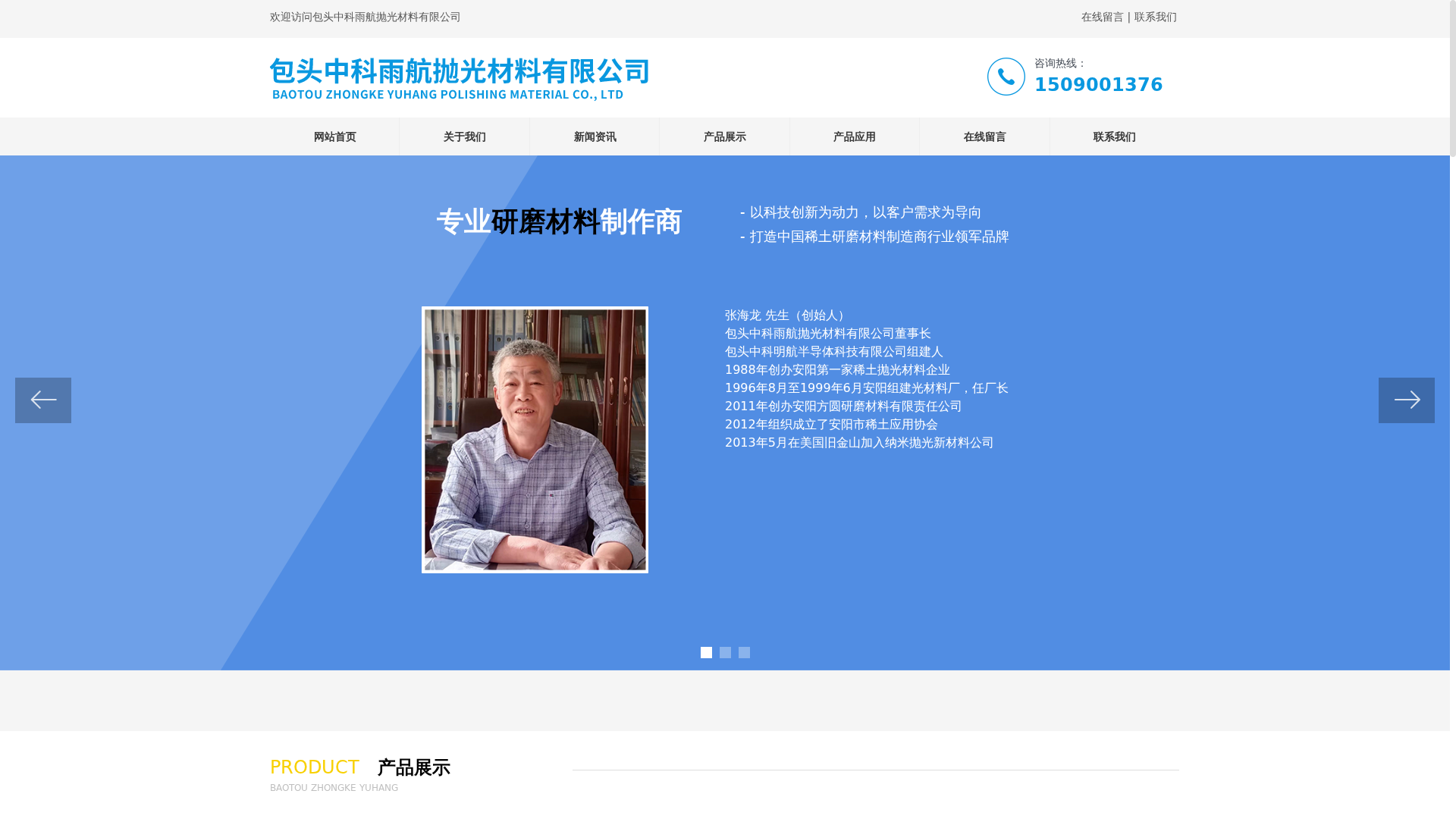Click the previous slide left arrow

pyautogui.click(x=43, y=400)
